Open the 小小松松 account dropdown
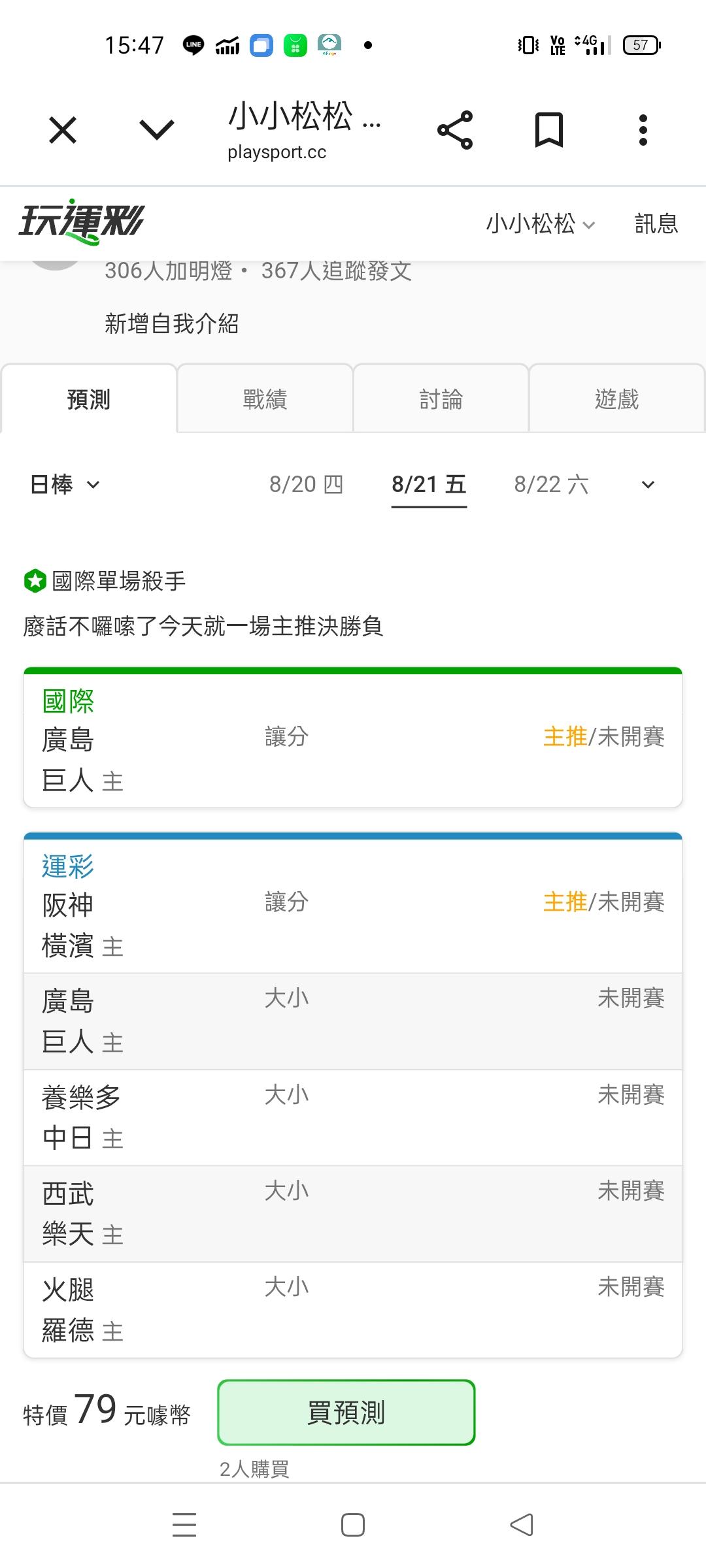Viewport: 706px width, 1568px height. click(541, 224)
